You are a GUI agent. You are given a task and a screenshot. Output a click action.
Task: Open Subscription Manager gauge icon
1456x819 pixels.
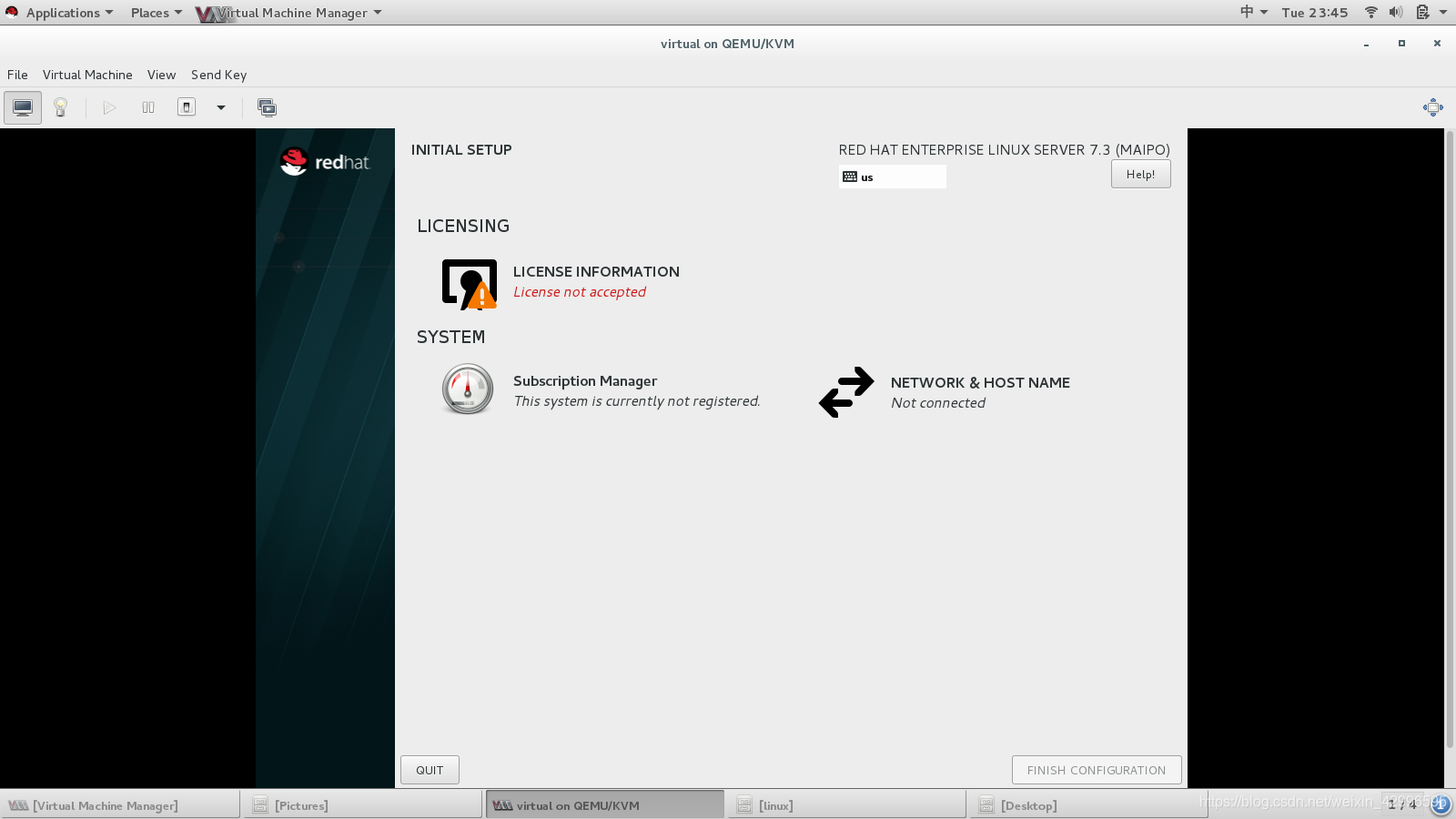point(468,389)
